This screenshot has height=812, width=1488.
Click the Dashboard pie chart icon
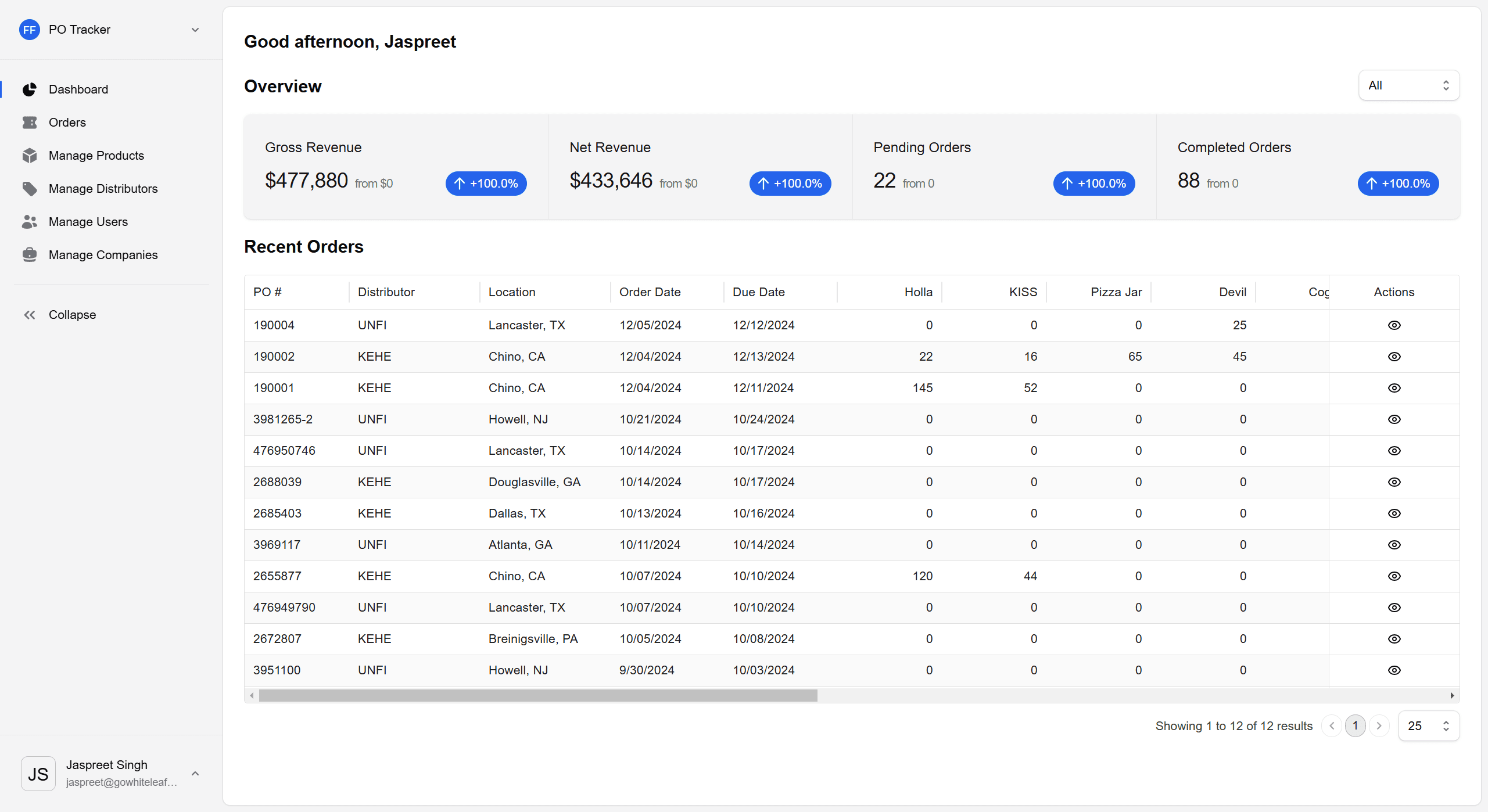point(30,89)
